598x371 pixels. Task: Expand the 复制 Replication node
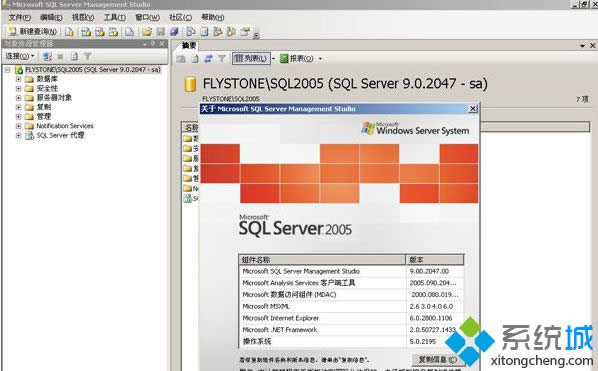coord(18,107)
